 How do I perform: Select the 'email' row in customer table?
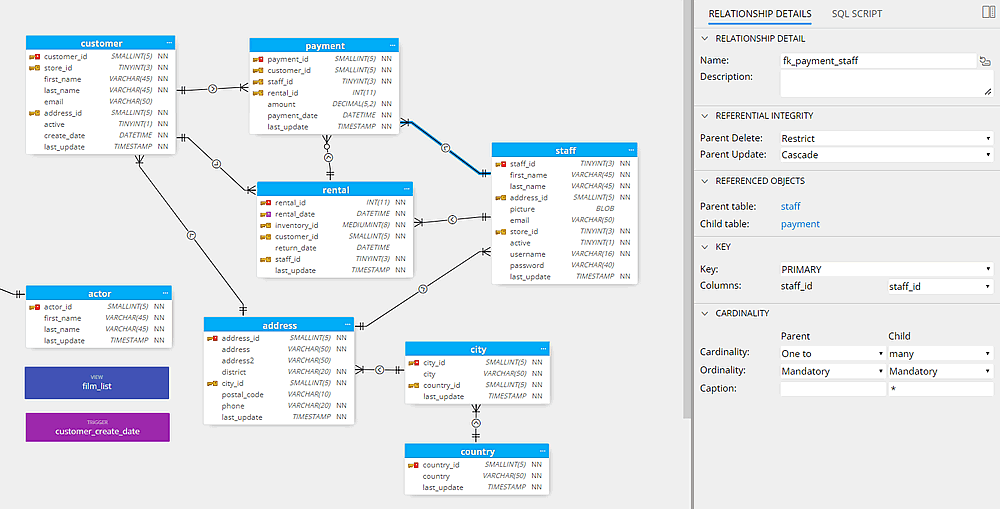[101, 101]
